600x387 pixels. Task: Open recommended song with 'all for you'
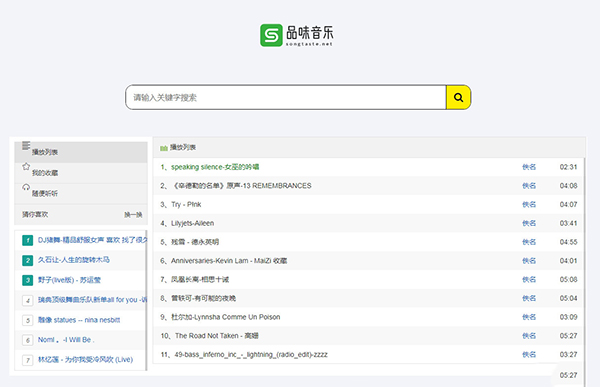(x=92, y=300)
